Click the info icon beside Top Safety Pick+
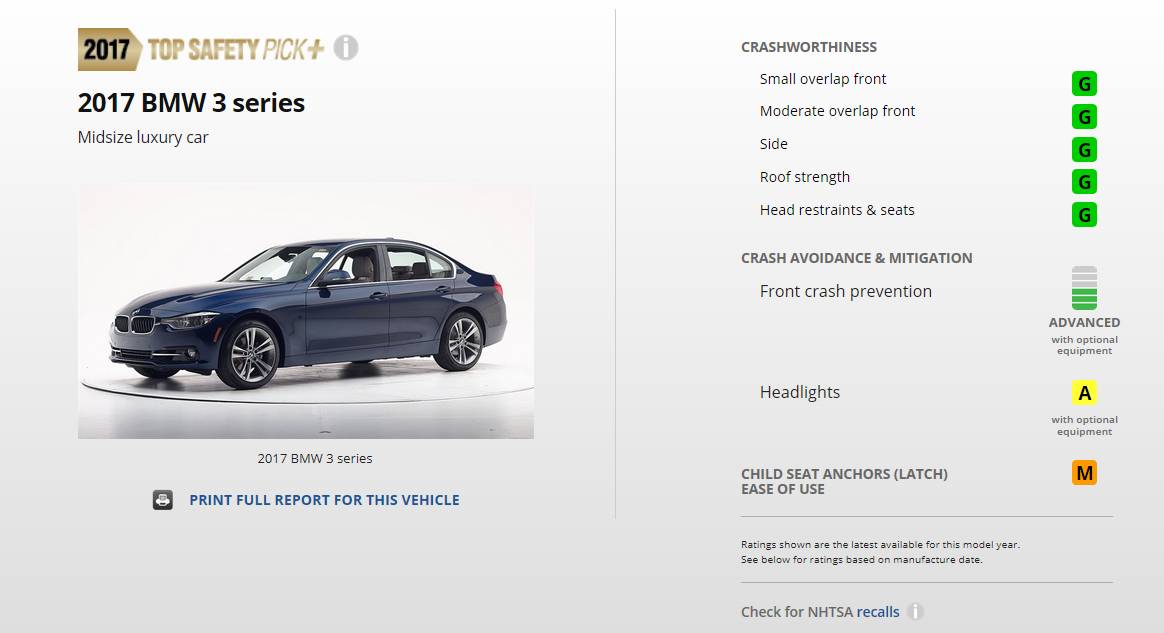This screenshot has height=633, width=1164. [x=346, y=48]
